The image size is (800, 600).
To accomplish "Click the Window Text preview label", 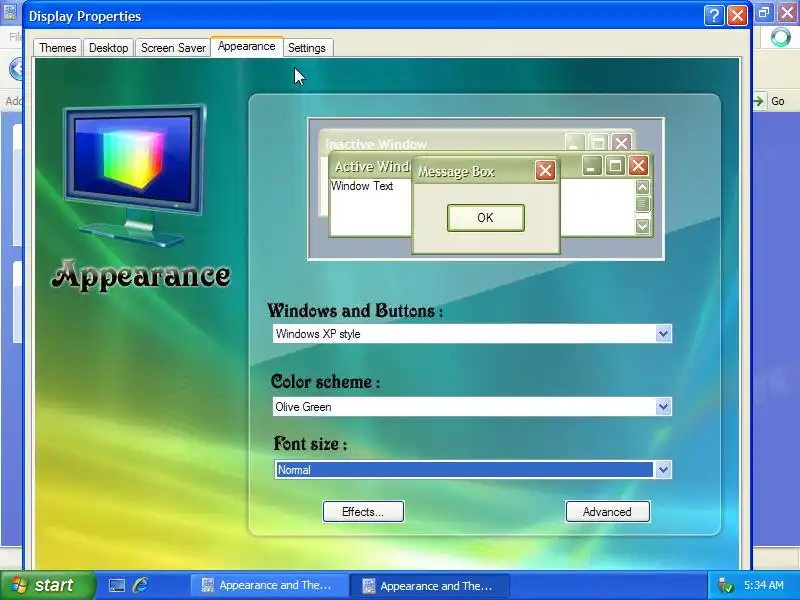I will 362,186.
